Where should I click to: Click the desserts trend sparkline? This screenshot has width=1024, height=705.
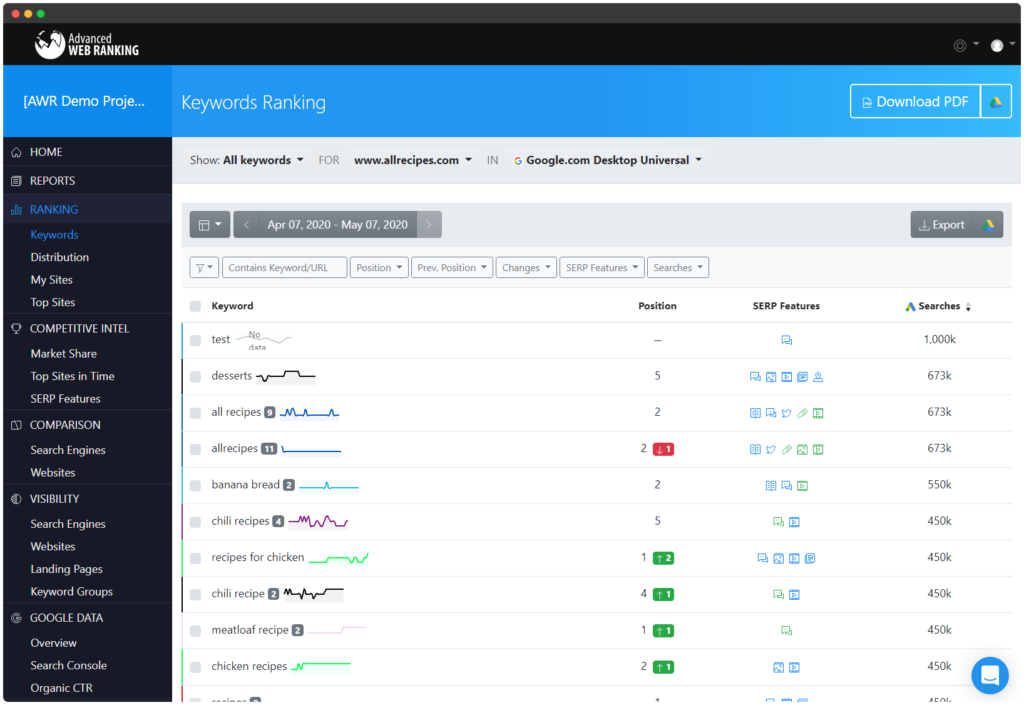pos(286,376)
